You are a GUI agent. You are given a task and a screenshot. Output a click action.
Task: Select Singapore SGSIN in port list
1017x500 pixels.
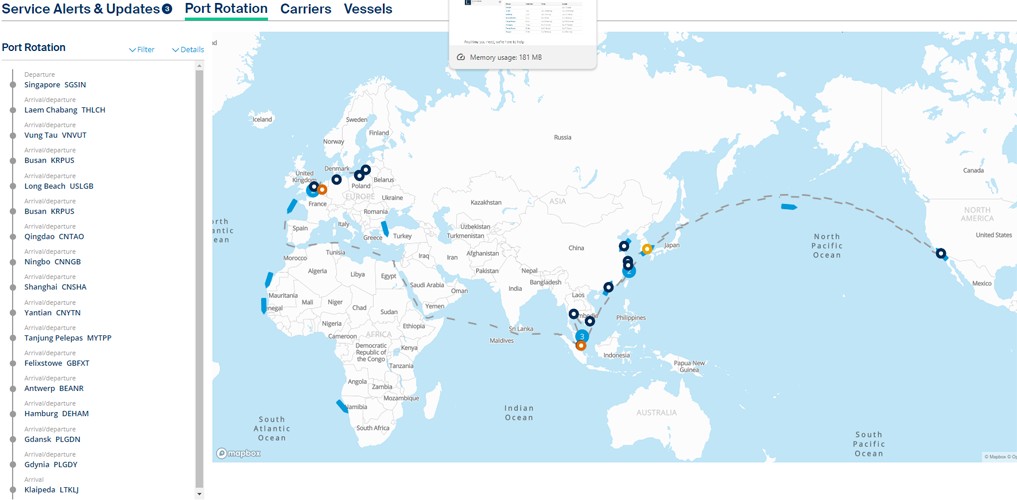[x=55, y=84]
